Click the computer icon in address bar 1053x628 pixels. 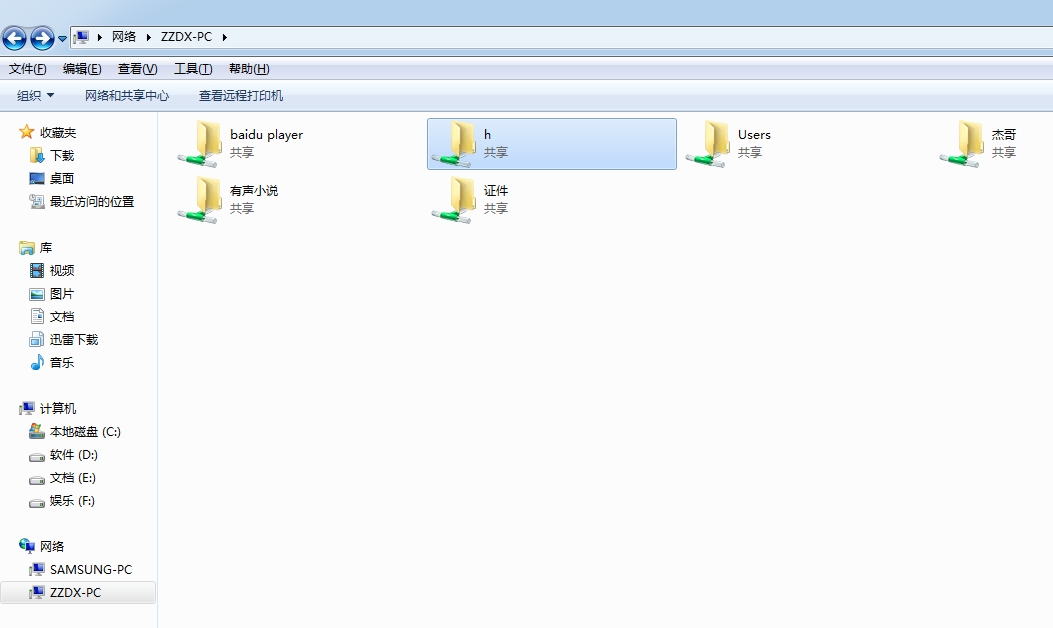point(81,37)
